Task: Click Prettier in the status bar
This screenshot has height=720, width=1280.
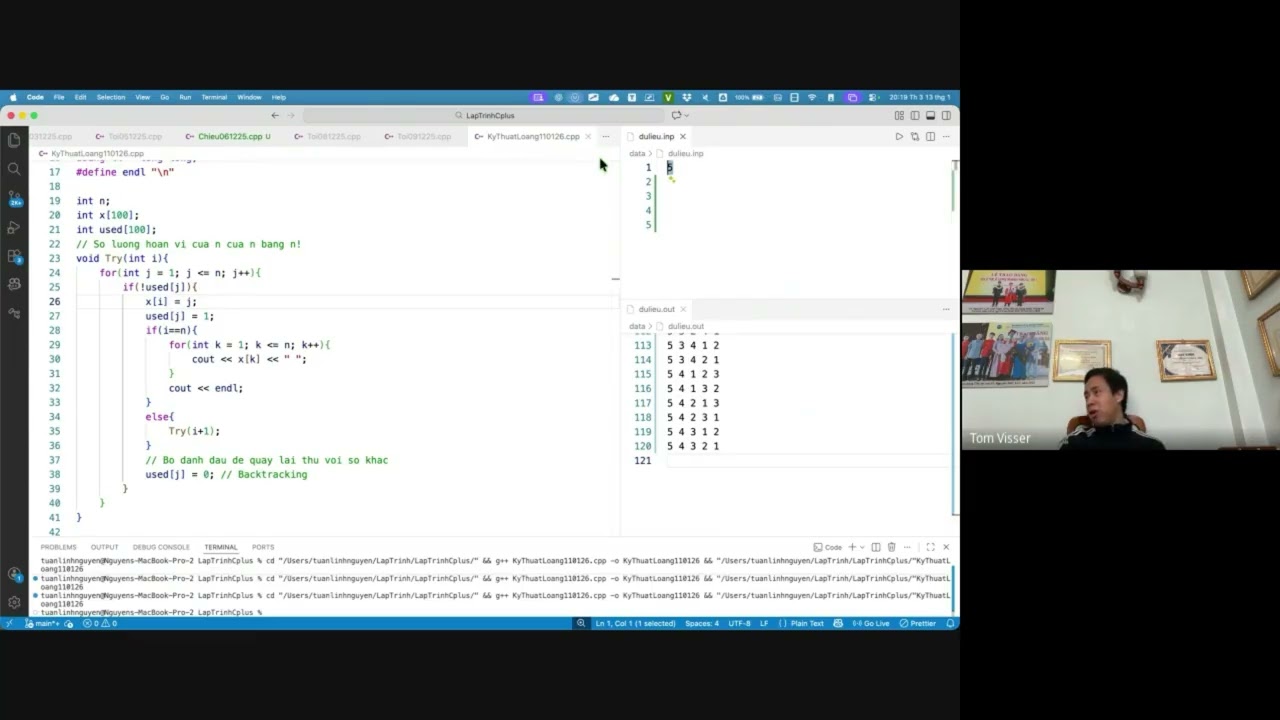Action: click(918, 623)
